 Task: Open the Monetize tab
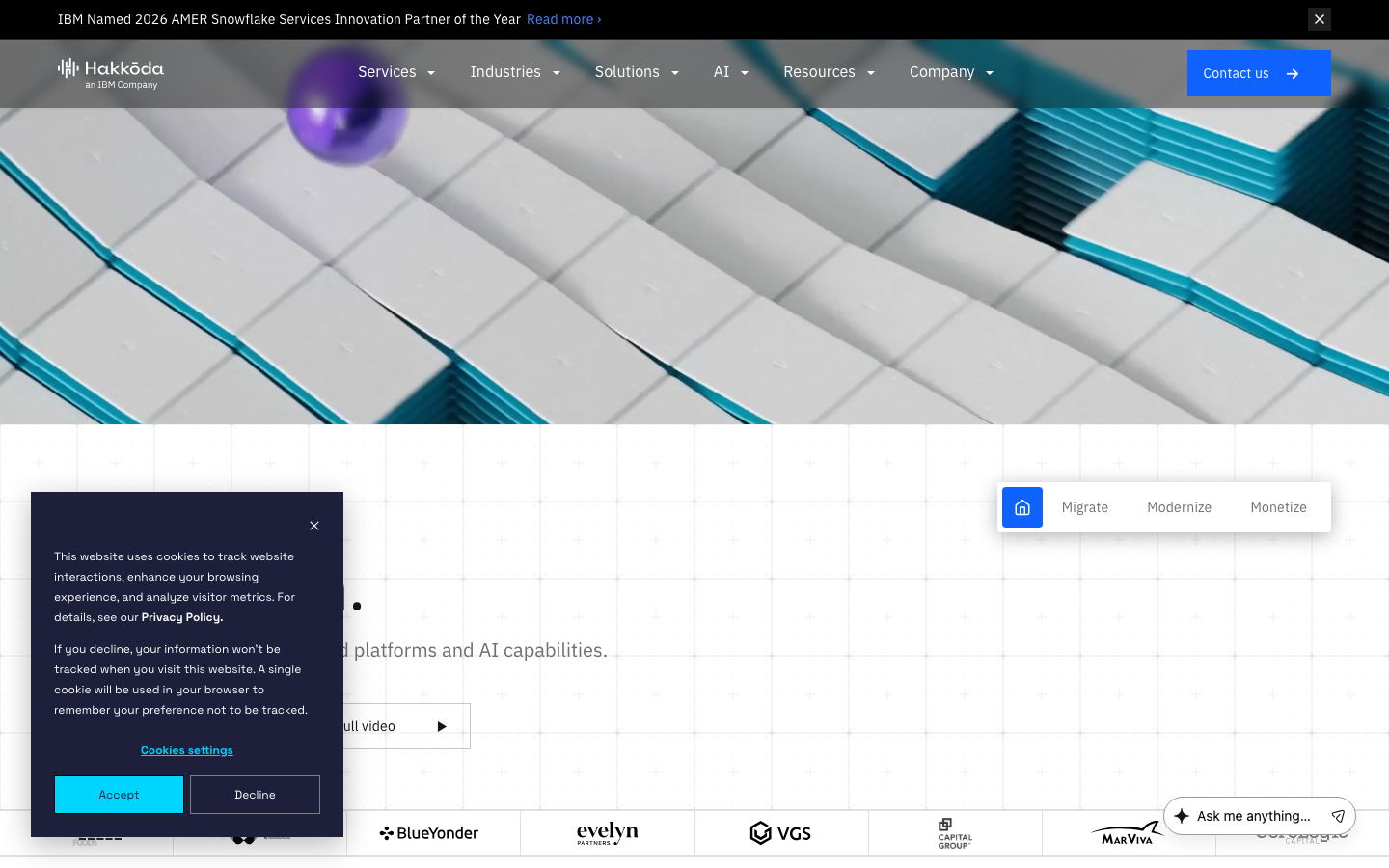[x=1279, y=507]
